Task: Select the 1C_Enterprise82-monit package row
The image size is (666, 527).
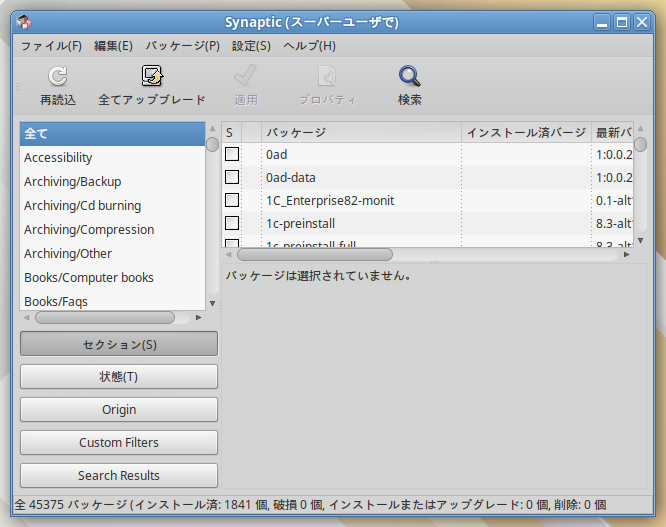Action: (427, 200)
